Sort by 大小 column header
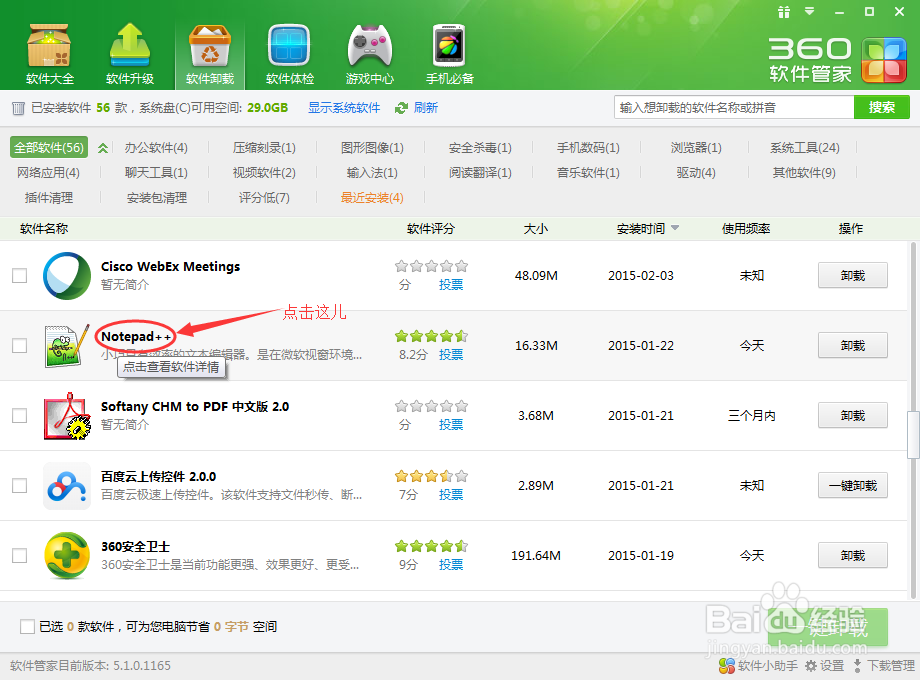Viewport: 920px width, 680px height. coord(536,229)
